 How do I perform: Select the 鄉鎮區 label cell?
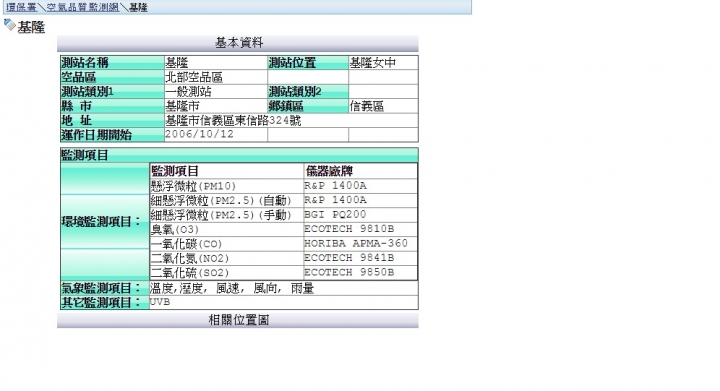(x=308, y=106)
